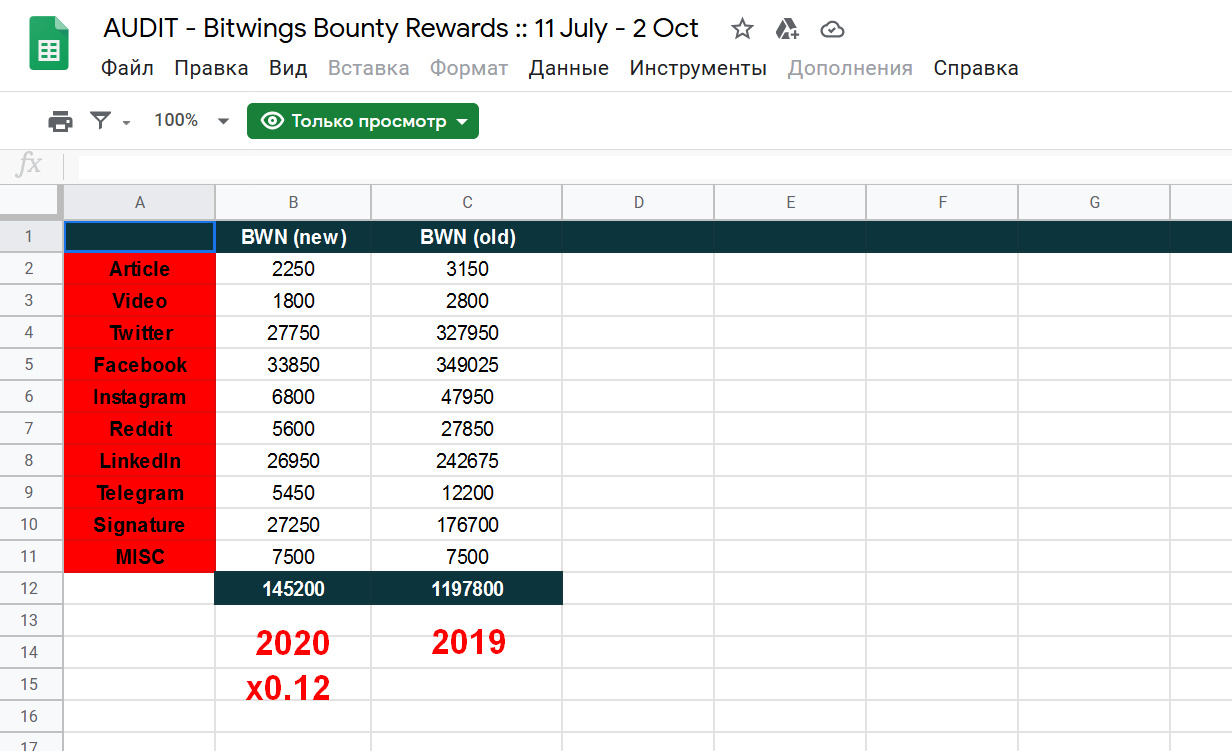Open the Файл menu
1232x751 pixels.
(x=128, y=68)
